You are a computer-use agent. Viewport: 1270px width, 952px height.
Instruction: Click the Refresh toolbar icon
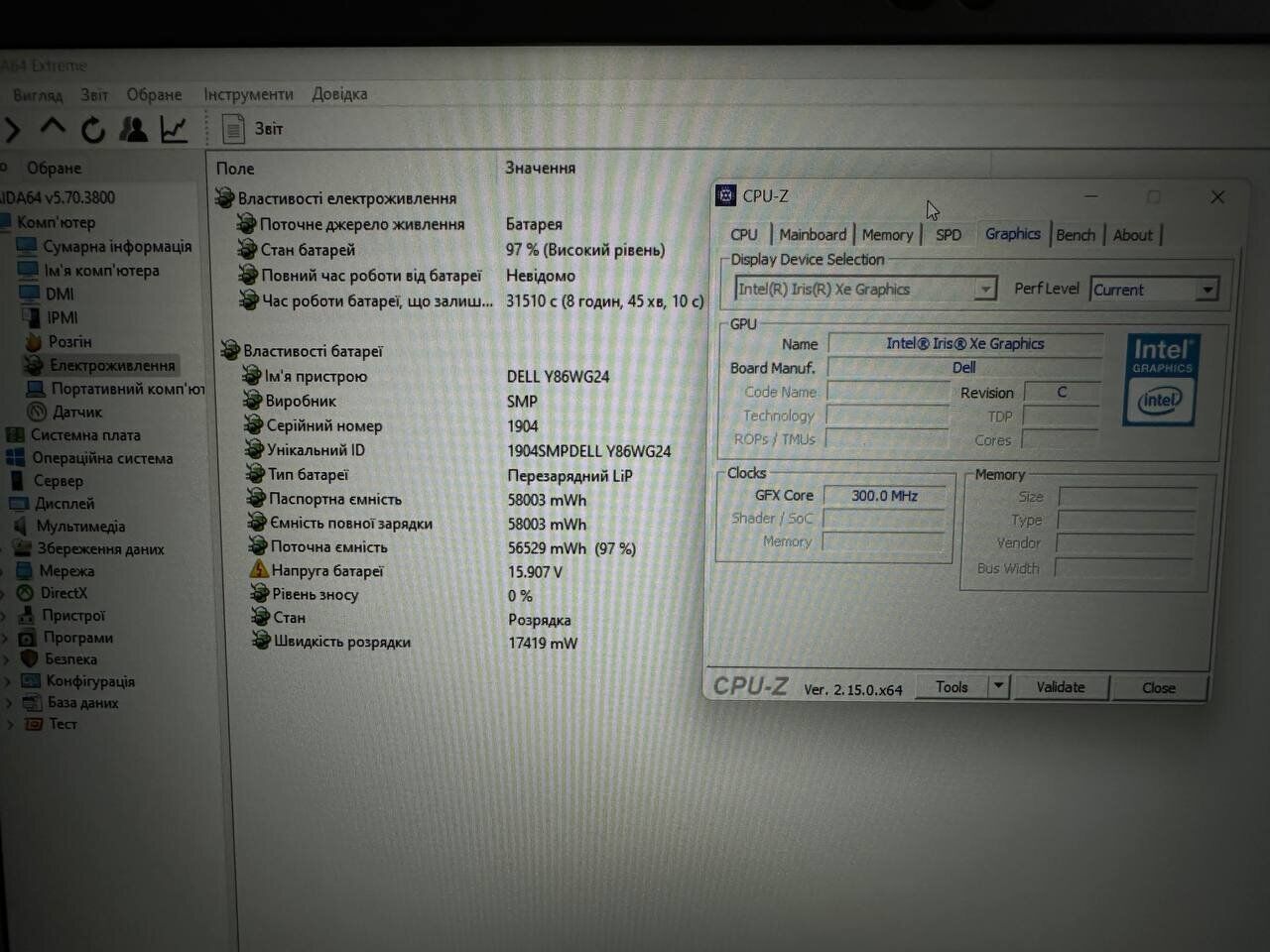93,129
